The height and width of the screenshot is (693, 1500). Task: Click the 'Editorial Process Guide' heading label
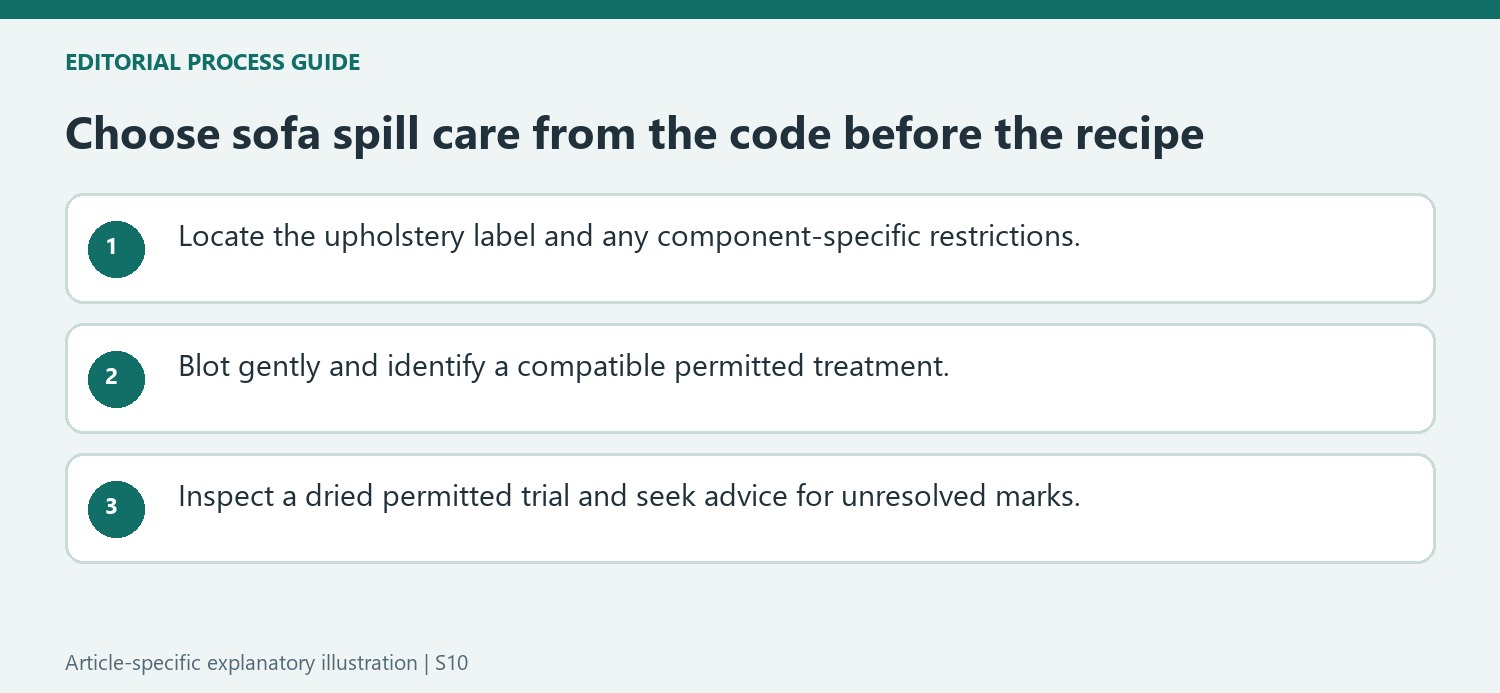[212, 62]
